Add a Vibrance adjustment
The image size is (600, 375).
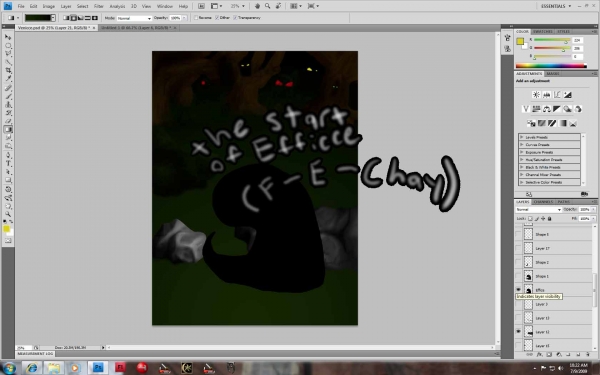pyautogui.click(x=526, y=109)
